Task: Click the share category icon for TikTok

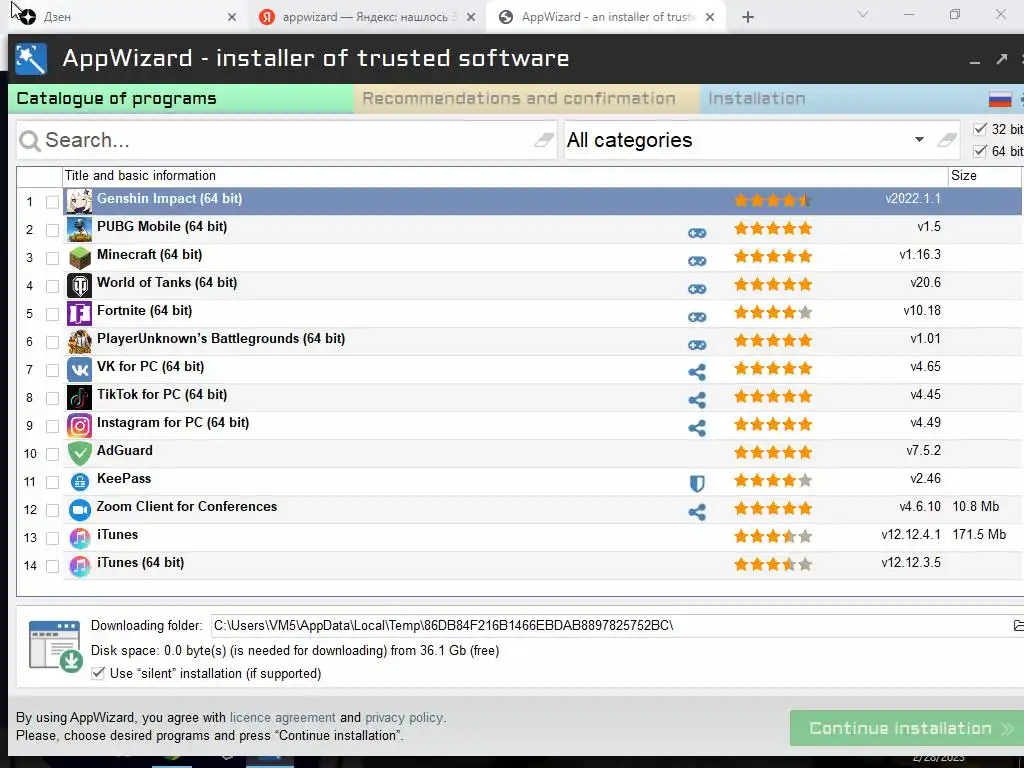Action: coord(697,400)
